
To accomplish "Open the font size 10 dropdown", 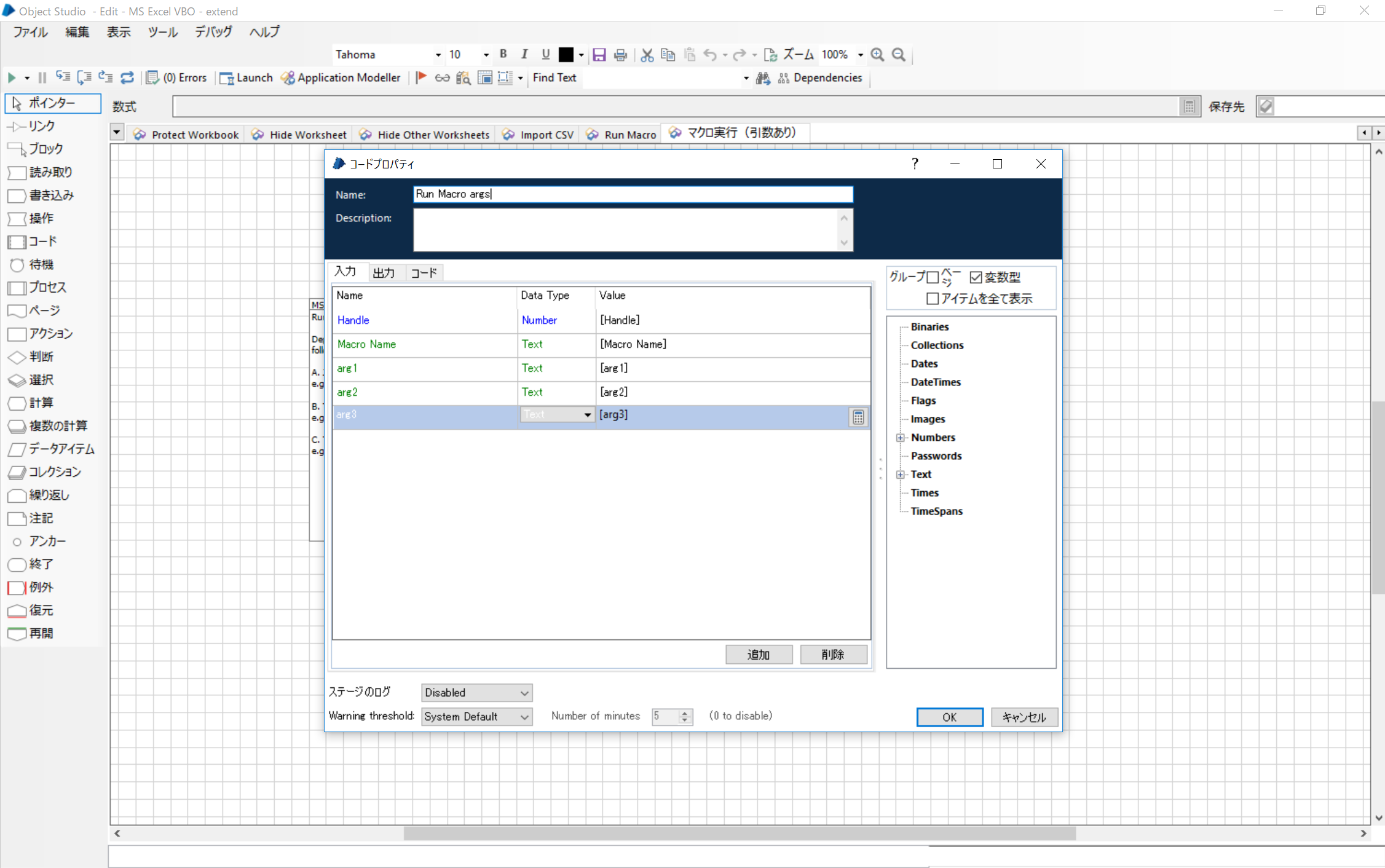I will [x=486, y=55].
